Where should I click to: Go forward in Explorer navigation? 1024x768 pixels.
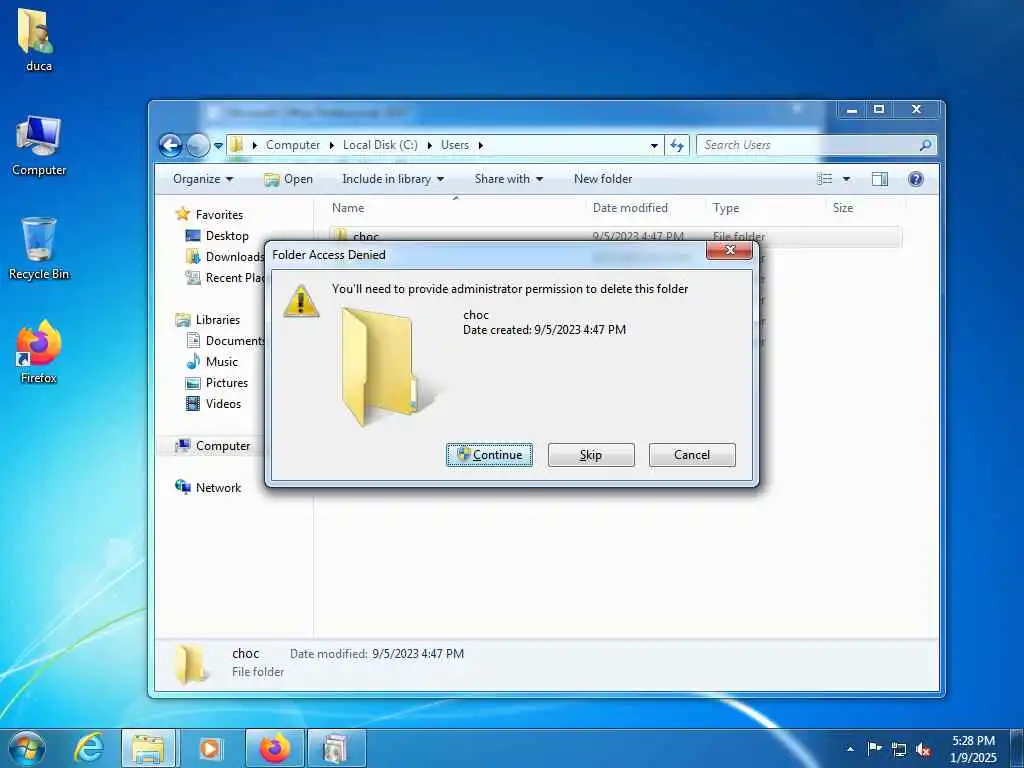point(198,145)
